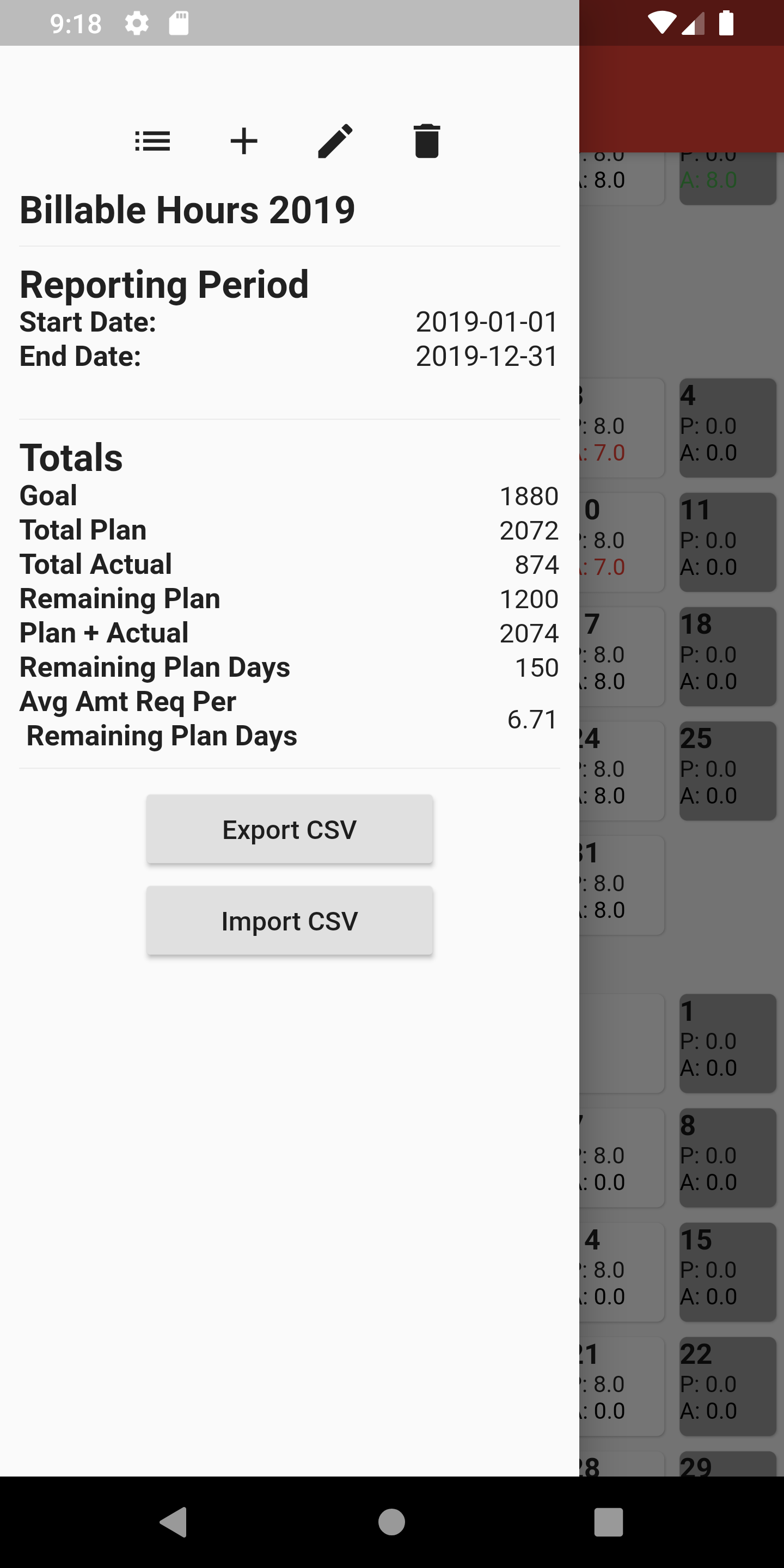Select calendar day 25 cell
The width and height of the screenshot is (784, 1568).
[x=727, y=770]
